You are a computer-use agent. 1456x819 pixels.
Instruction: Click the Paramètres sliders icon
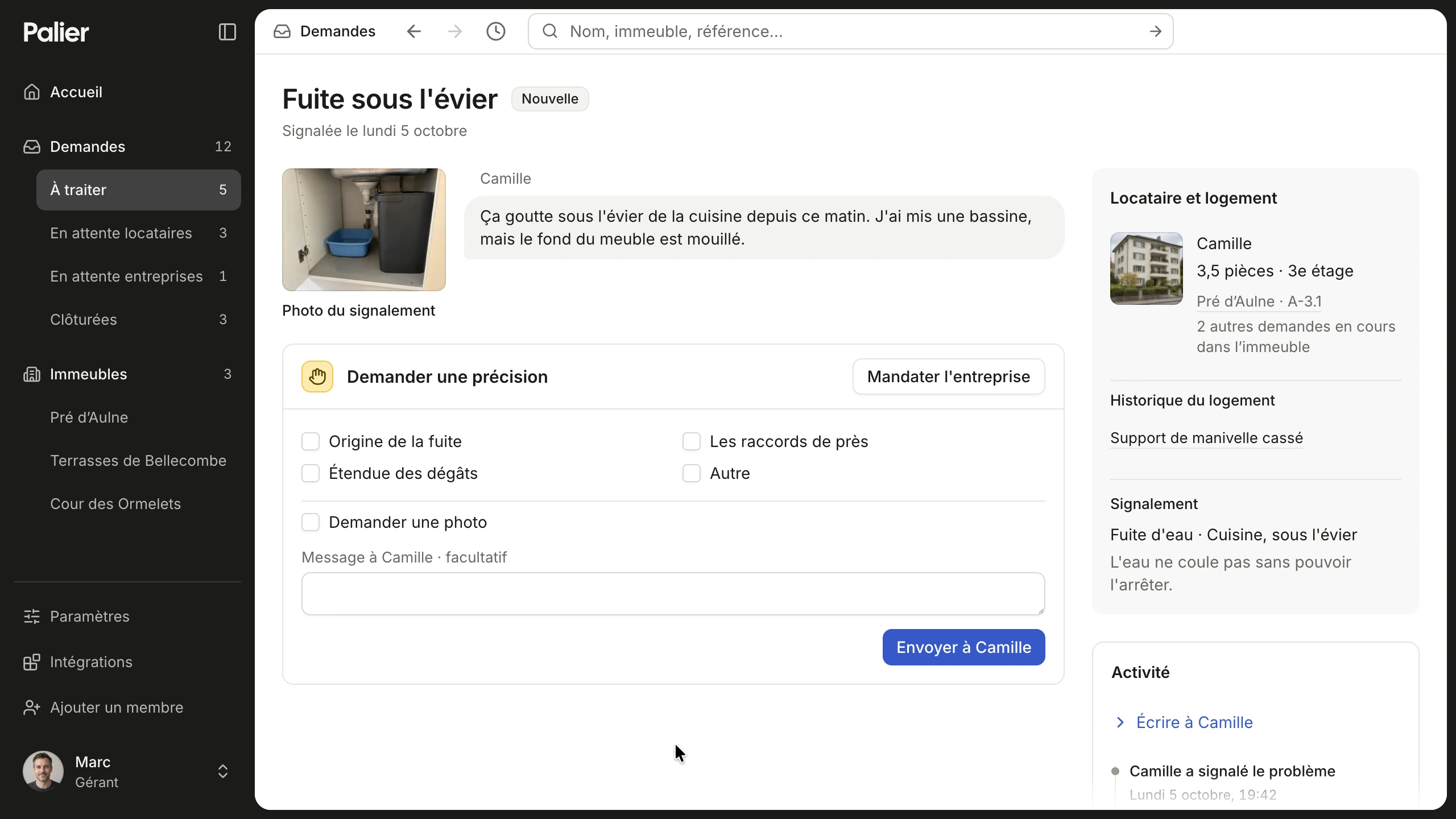pyautogui.click(x=32, y=616)
